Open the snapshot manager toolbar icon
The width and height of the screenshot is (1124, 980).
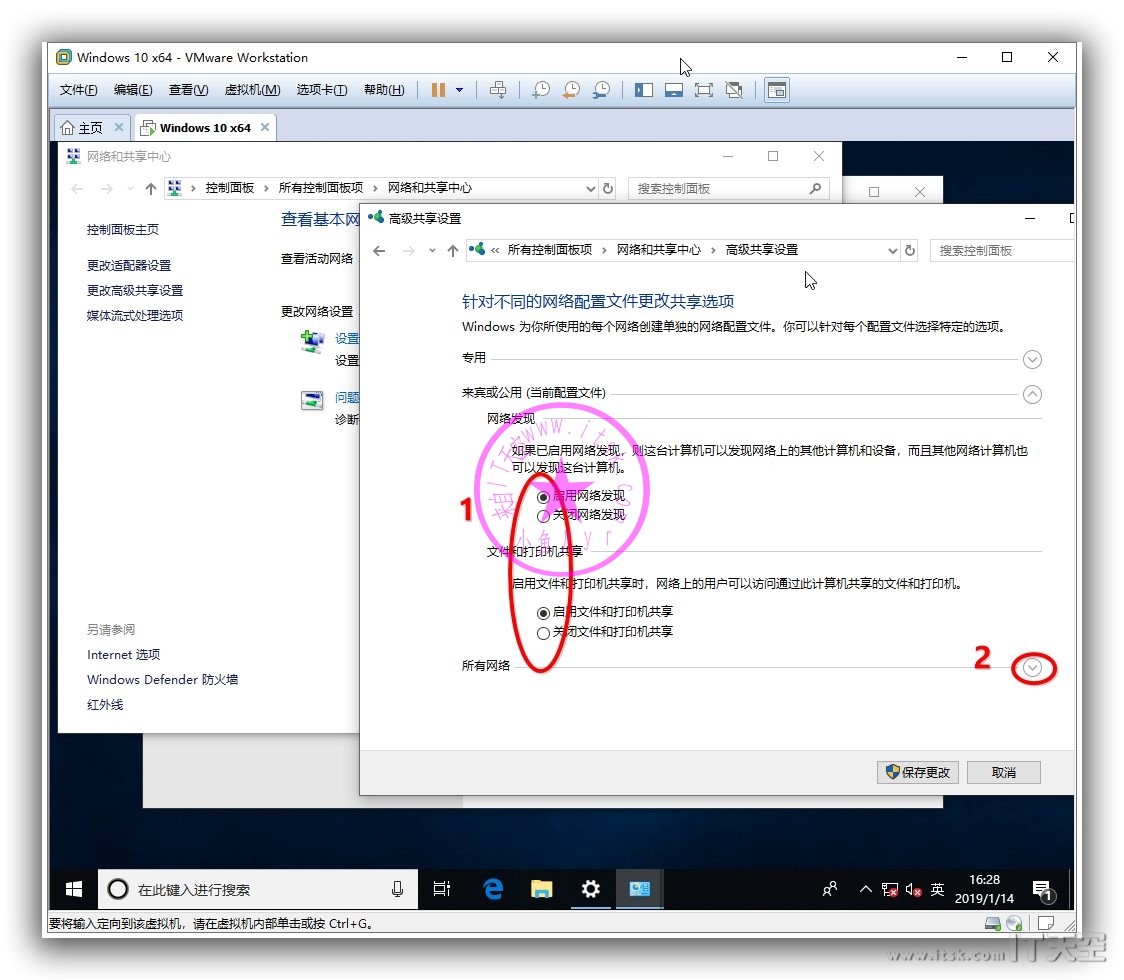pos(601,90)
